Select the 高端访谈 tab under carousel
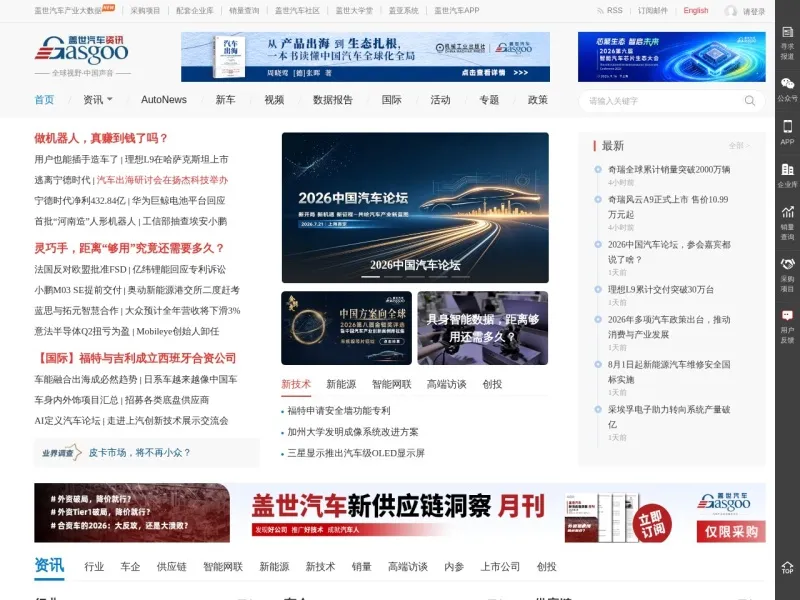This screenshot has height=600, width=800. (446, 384)
